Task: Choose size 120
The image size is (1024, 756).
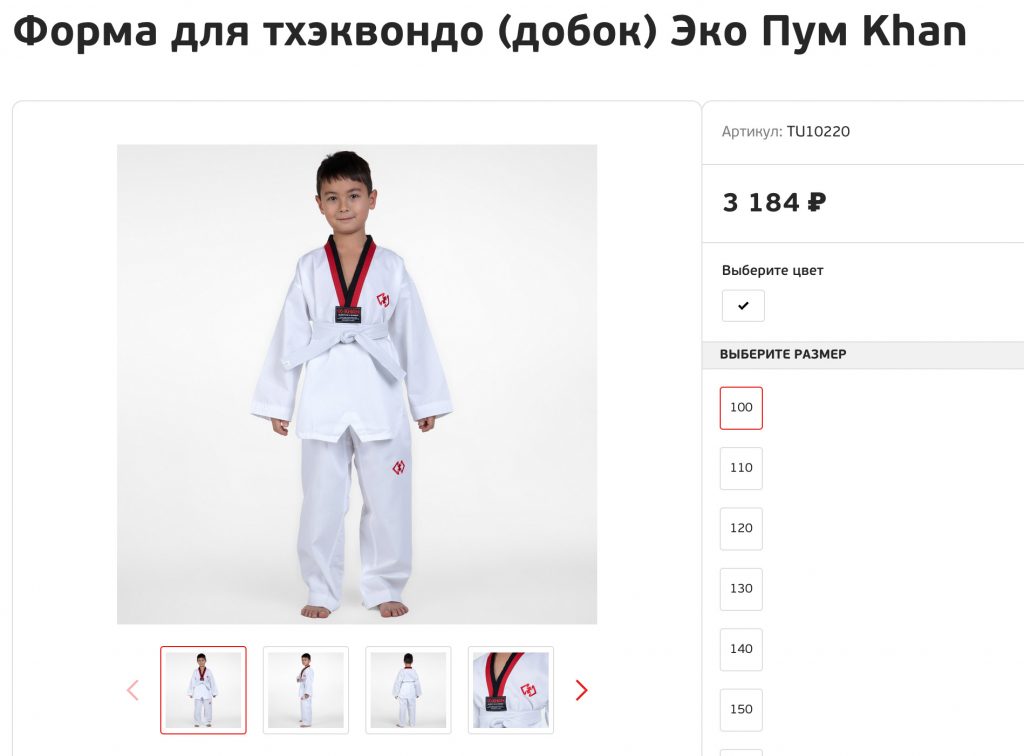Action: 741,529
